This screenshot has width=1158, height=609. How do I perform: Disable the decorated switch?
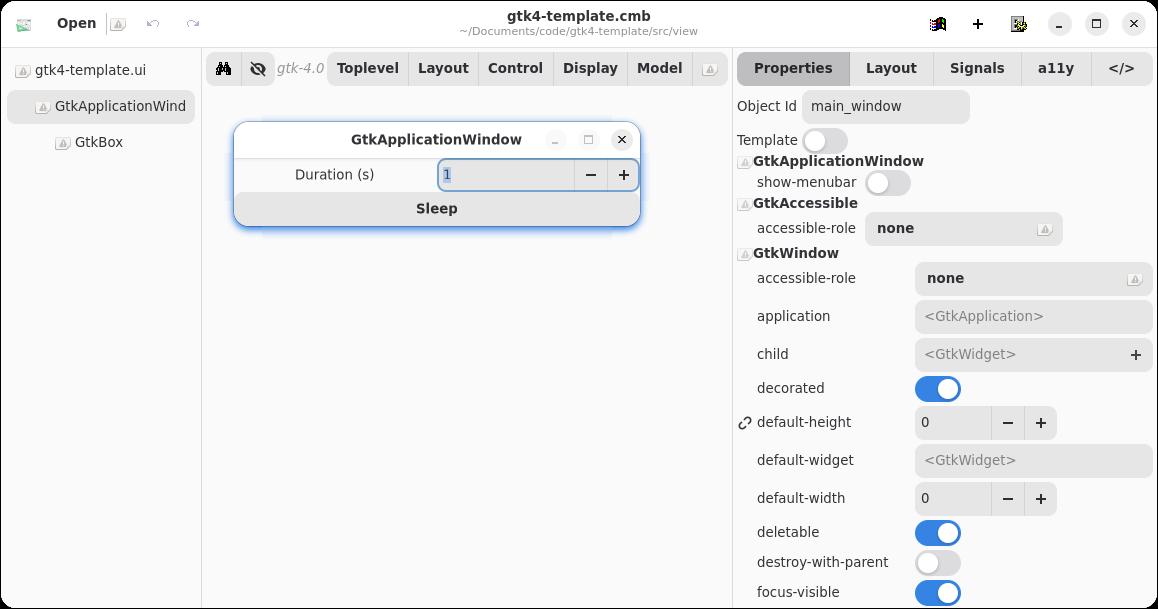[937, 388]
